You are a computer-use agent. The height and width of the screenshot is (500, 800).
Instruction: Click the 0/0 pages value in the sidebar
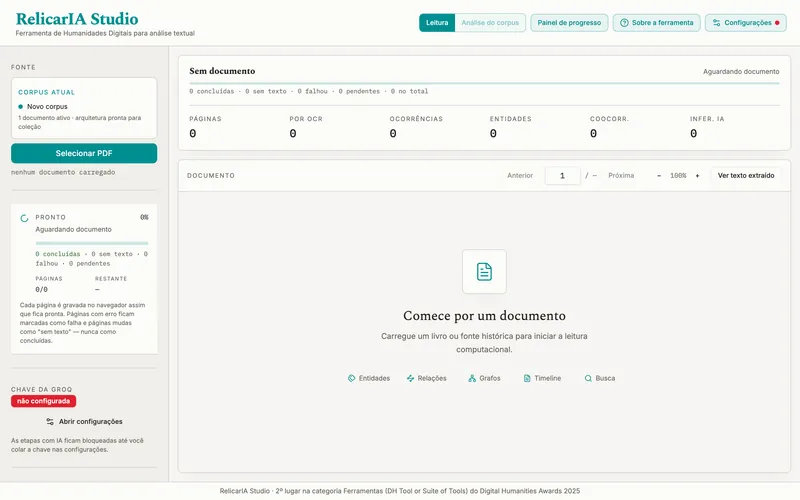point(41,289)
